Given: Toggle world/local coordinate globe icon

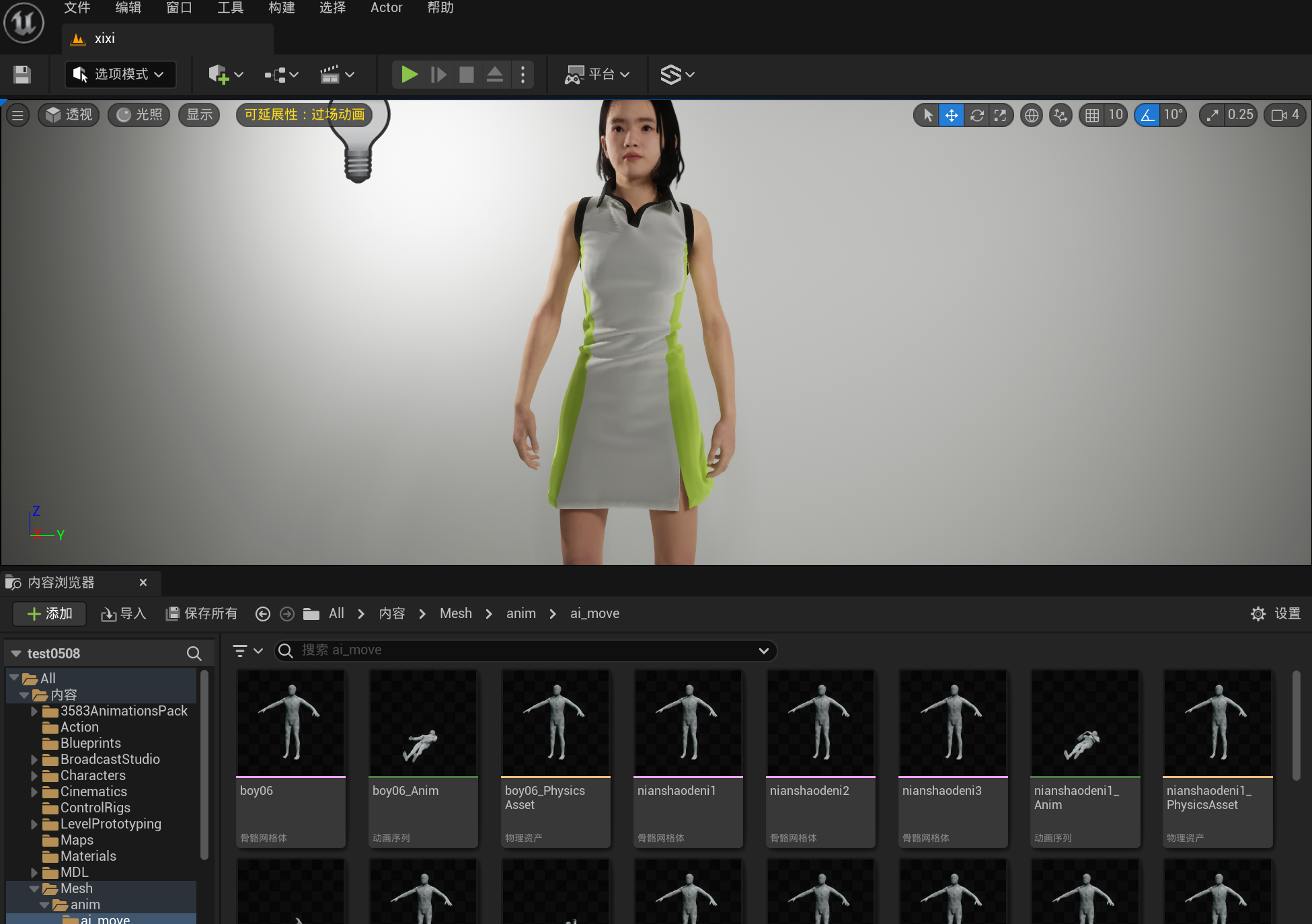Looking at the screenshot, I should click(1031, 115).
